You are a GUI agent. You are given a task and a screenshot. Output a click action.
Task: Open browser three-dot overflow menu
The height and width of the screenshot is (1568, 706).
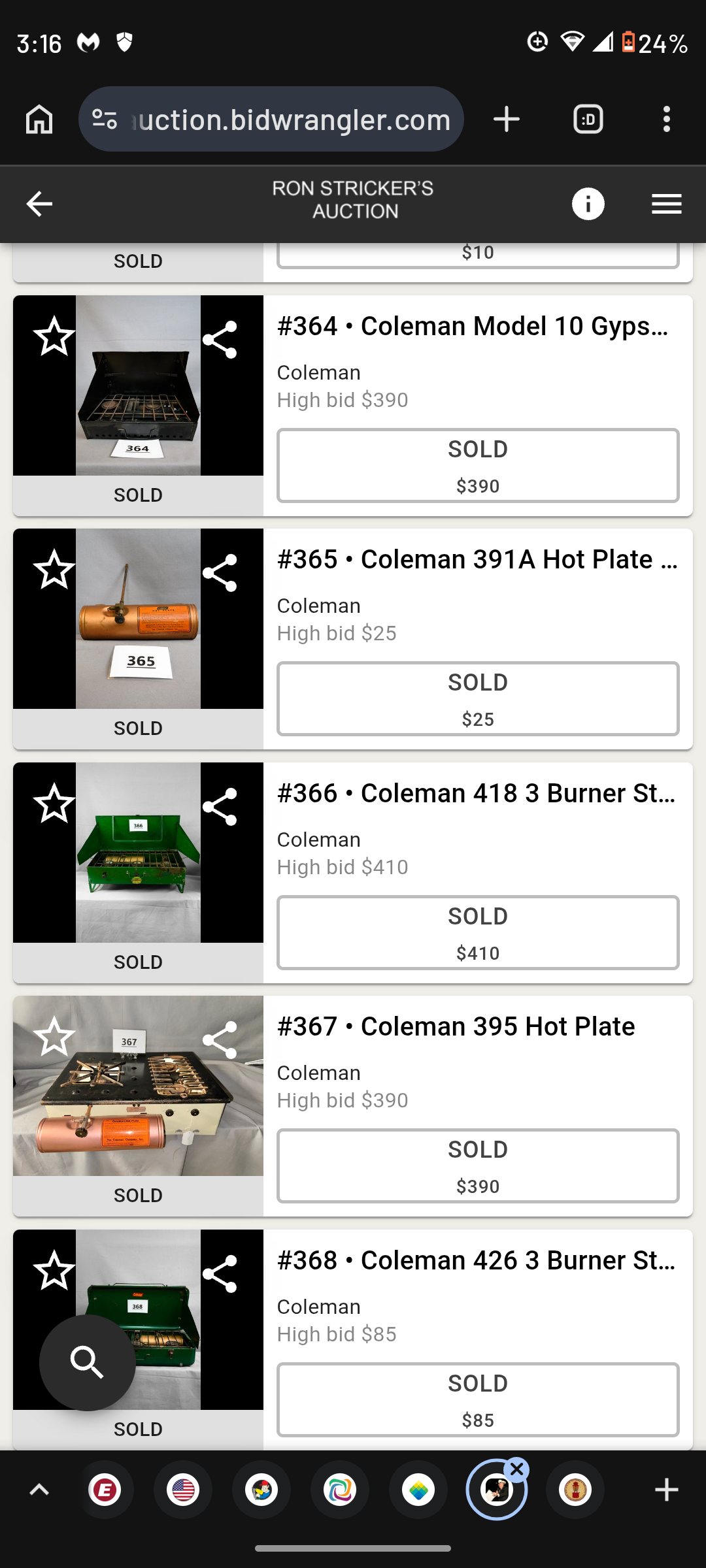666,120
